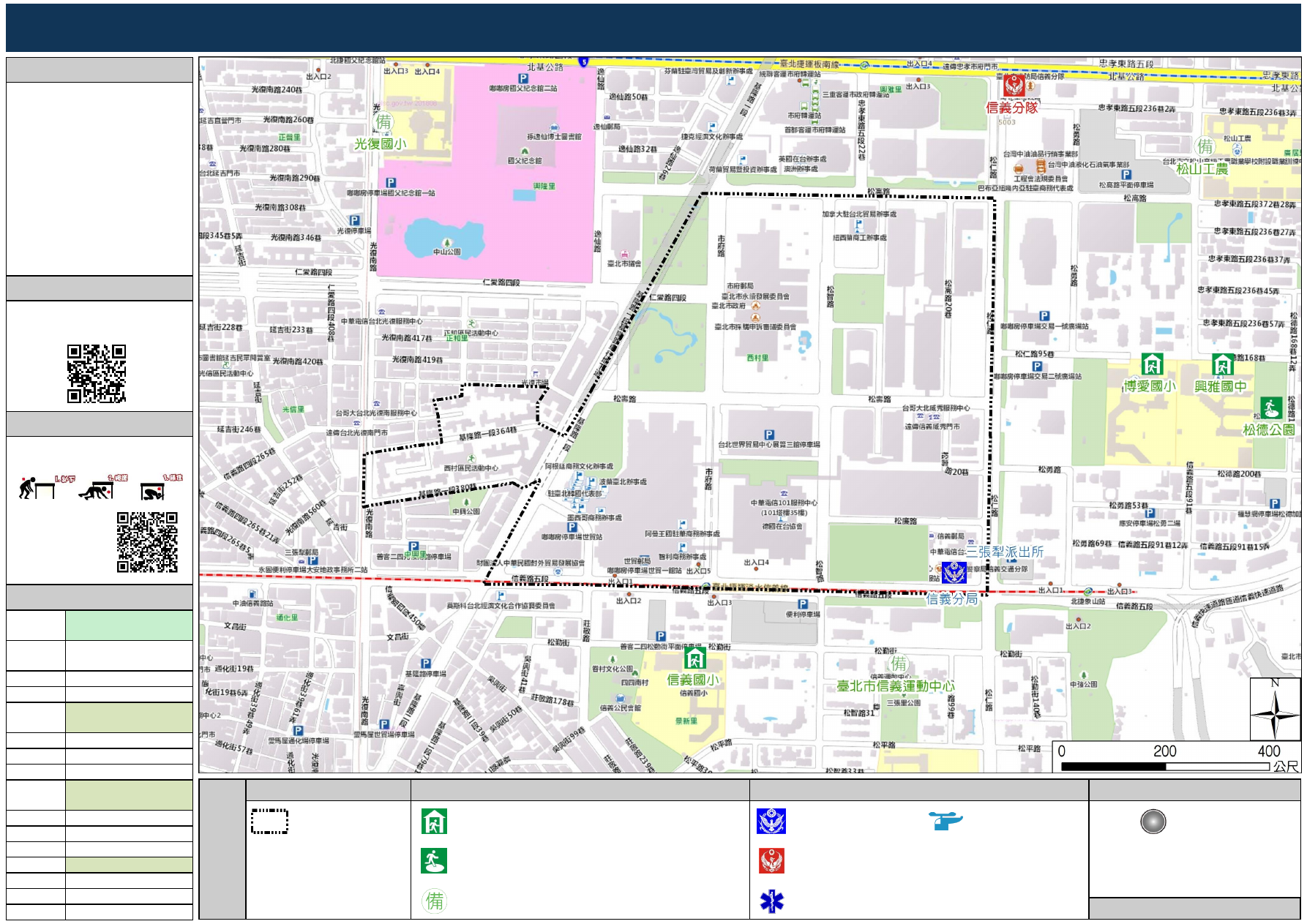The image size is (1307, 924).
Task: Click the 興雅國中 label
Action: [1221, 386]
